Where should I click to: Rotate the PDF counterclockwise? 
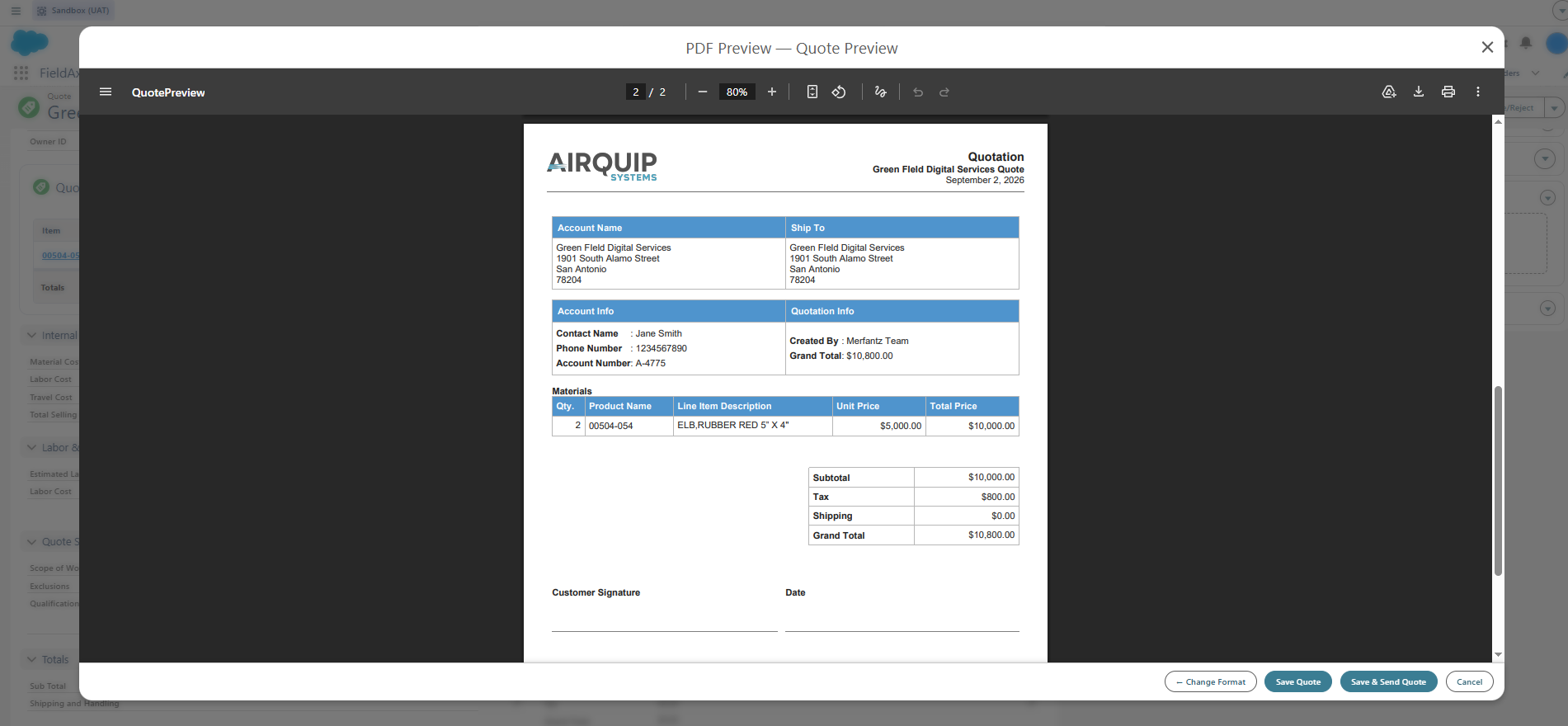click(x=839, y=92)
